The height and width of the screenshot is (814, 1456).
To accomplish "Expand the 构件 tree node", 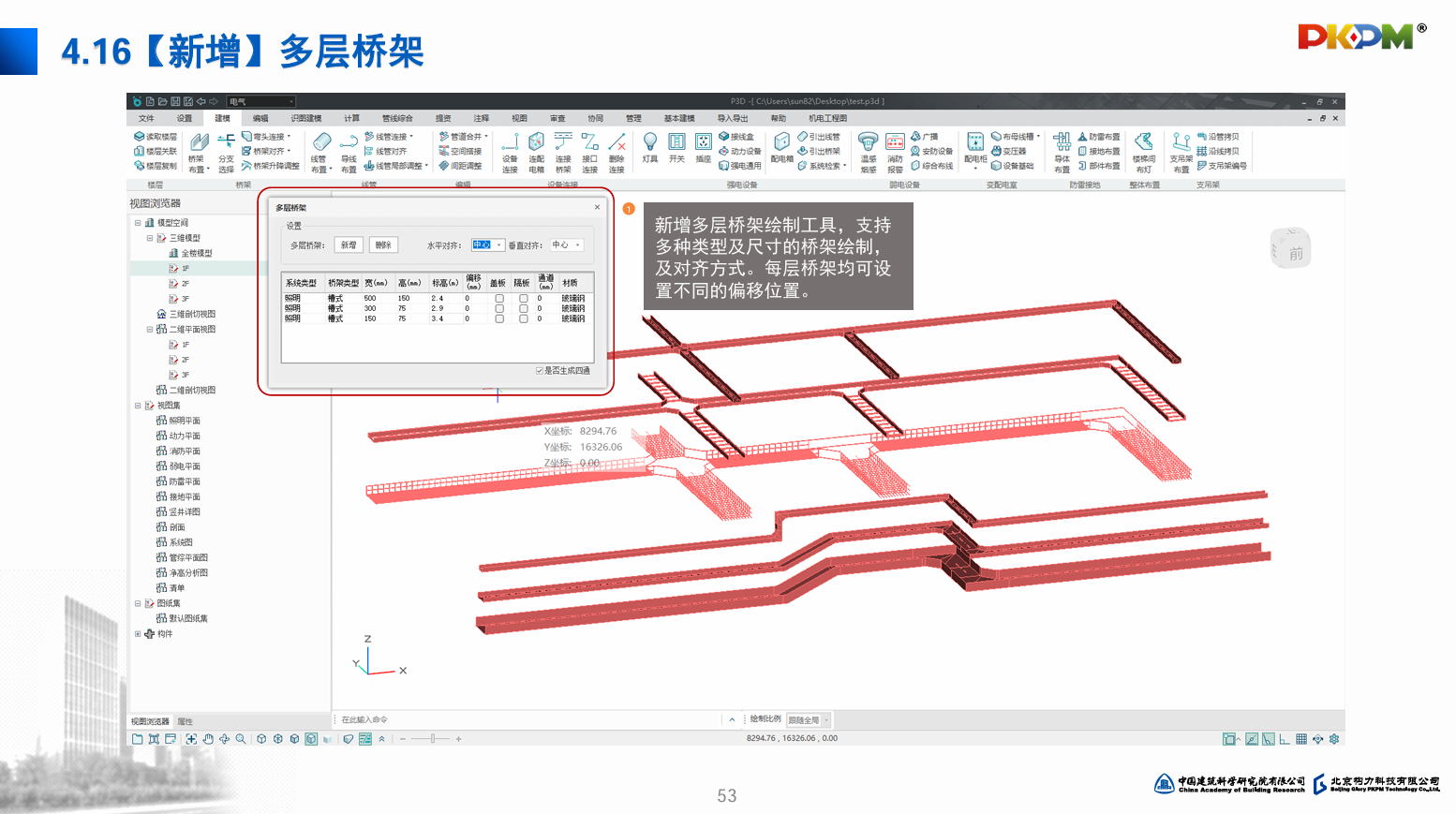I will [138, 634].
